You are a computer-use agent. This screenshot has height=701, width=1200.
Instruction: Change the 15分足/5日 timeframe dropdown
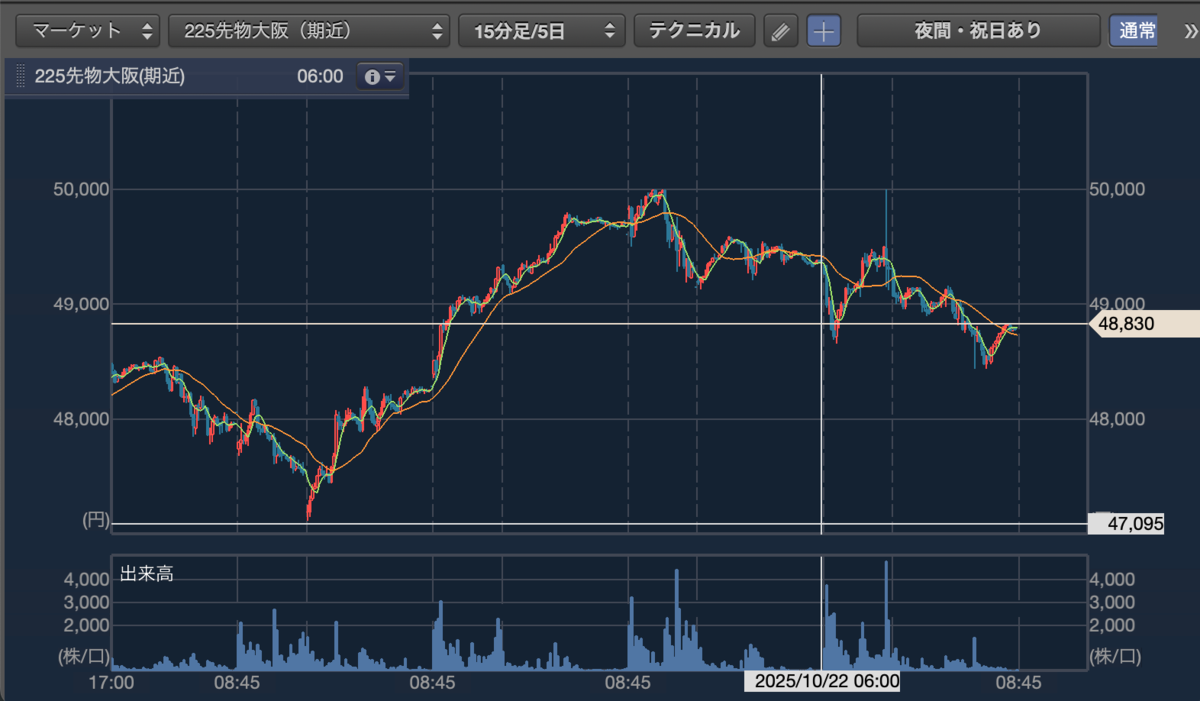coord(542,31)
